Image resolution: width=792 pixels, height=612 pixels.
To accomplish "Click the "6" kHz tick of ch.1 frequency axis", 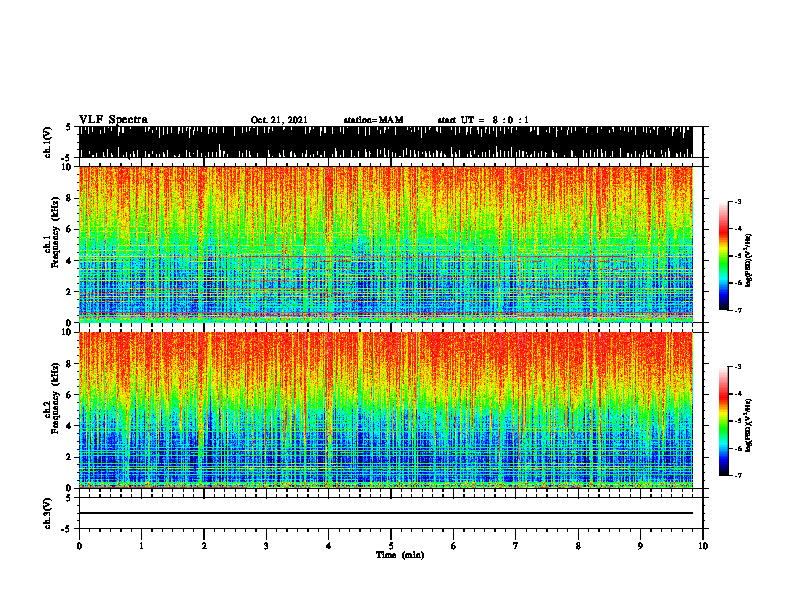I will pos(70,229).
